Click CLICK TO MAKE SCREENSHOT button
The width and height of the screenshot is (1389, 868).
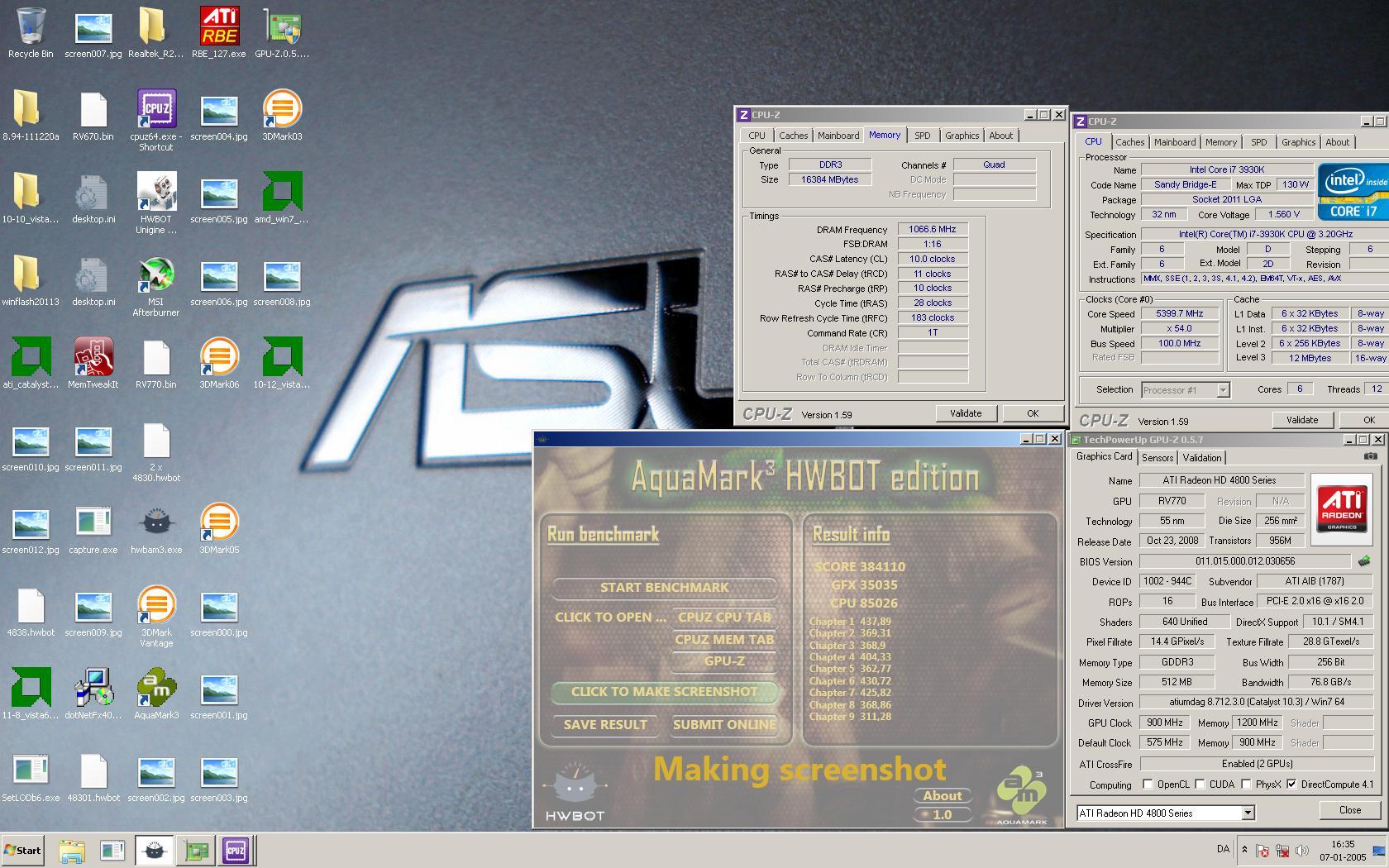tap(665, 692)
